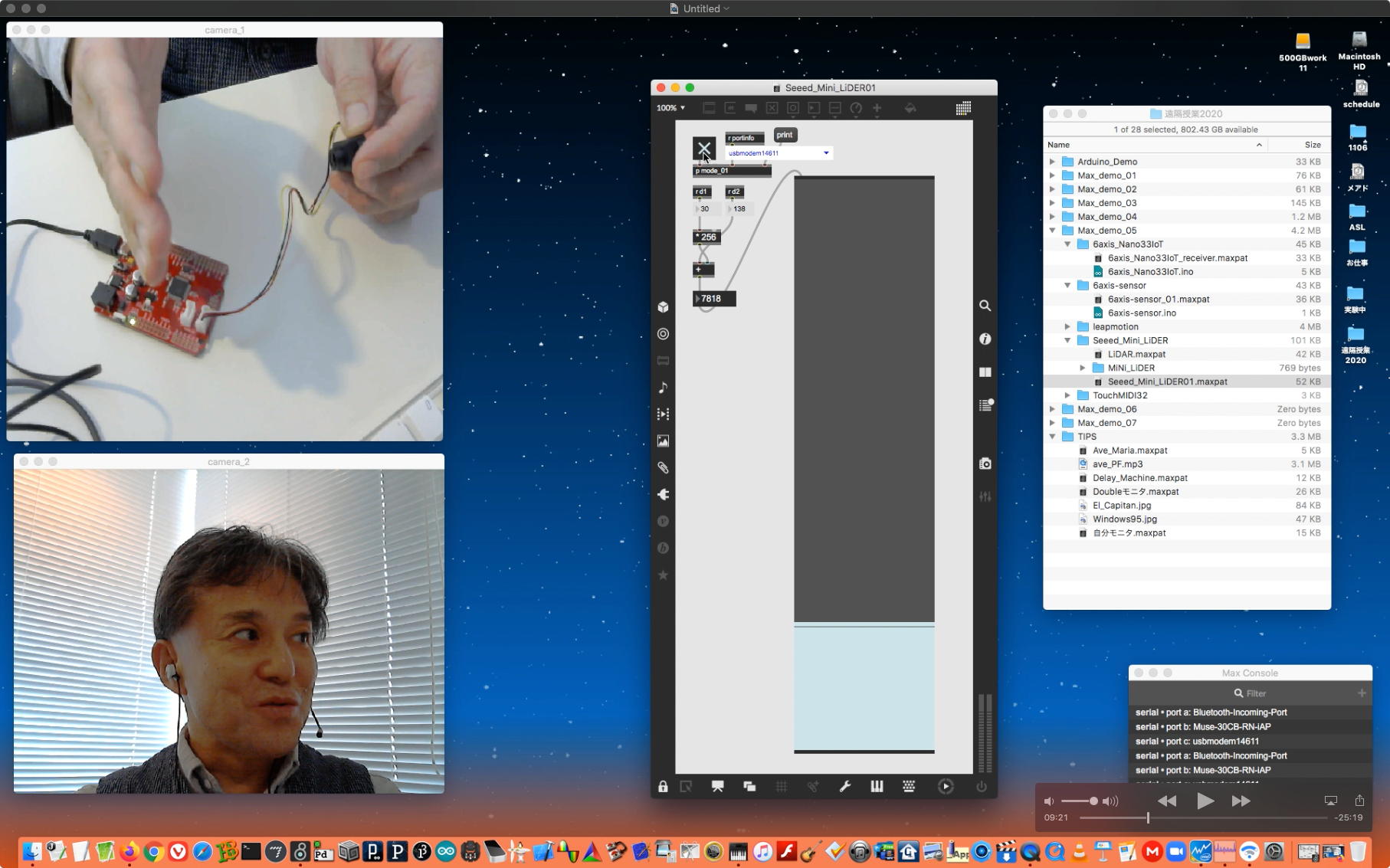
Task: Open the Plug-ins icon in left sidebar
Action: pos(663,495)
